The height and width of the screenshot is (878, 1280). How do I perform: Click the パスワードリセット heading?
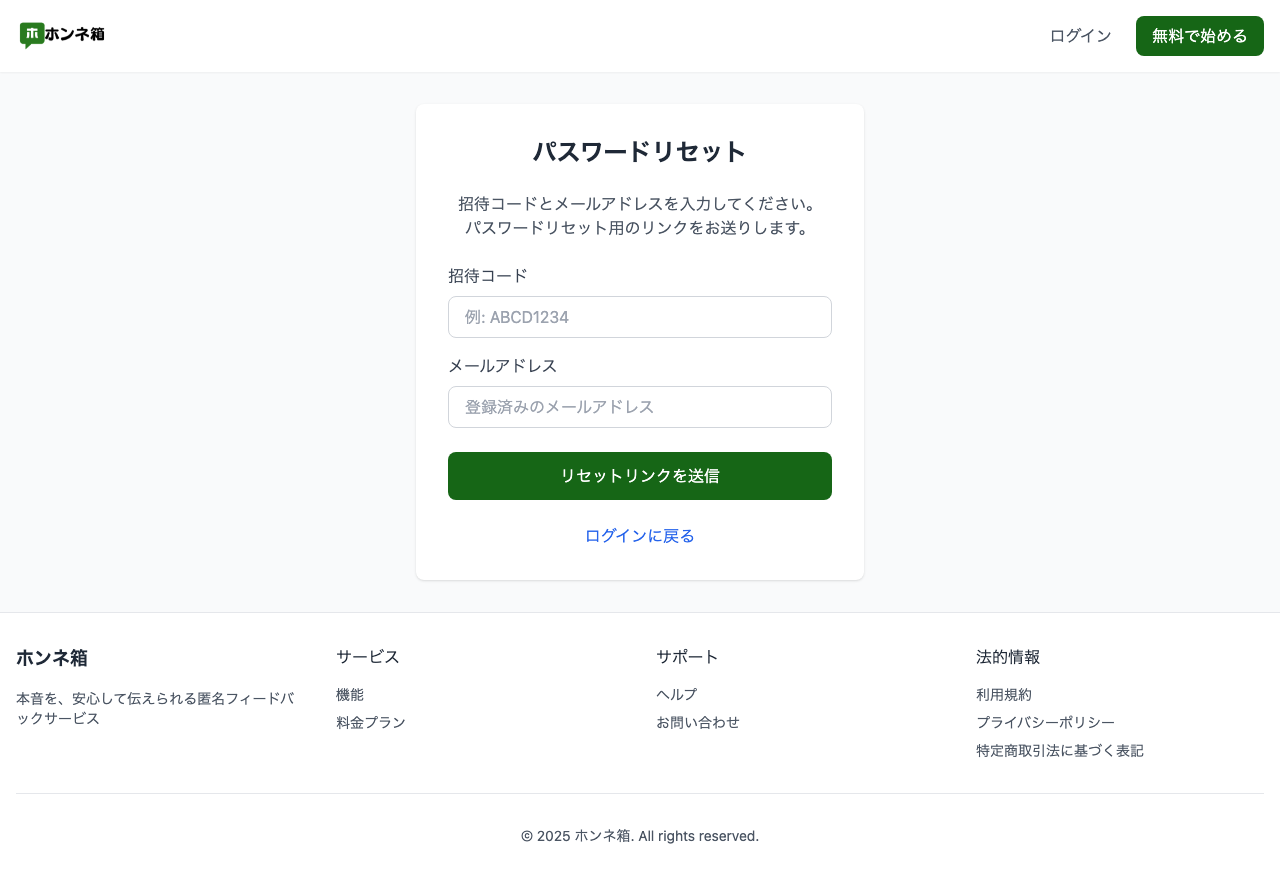(x=639, y=151)
